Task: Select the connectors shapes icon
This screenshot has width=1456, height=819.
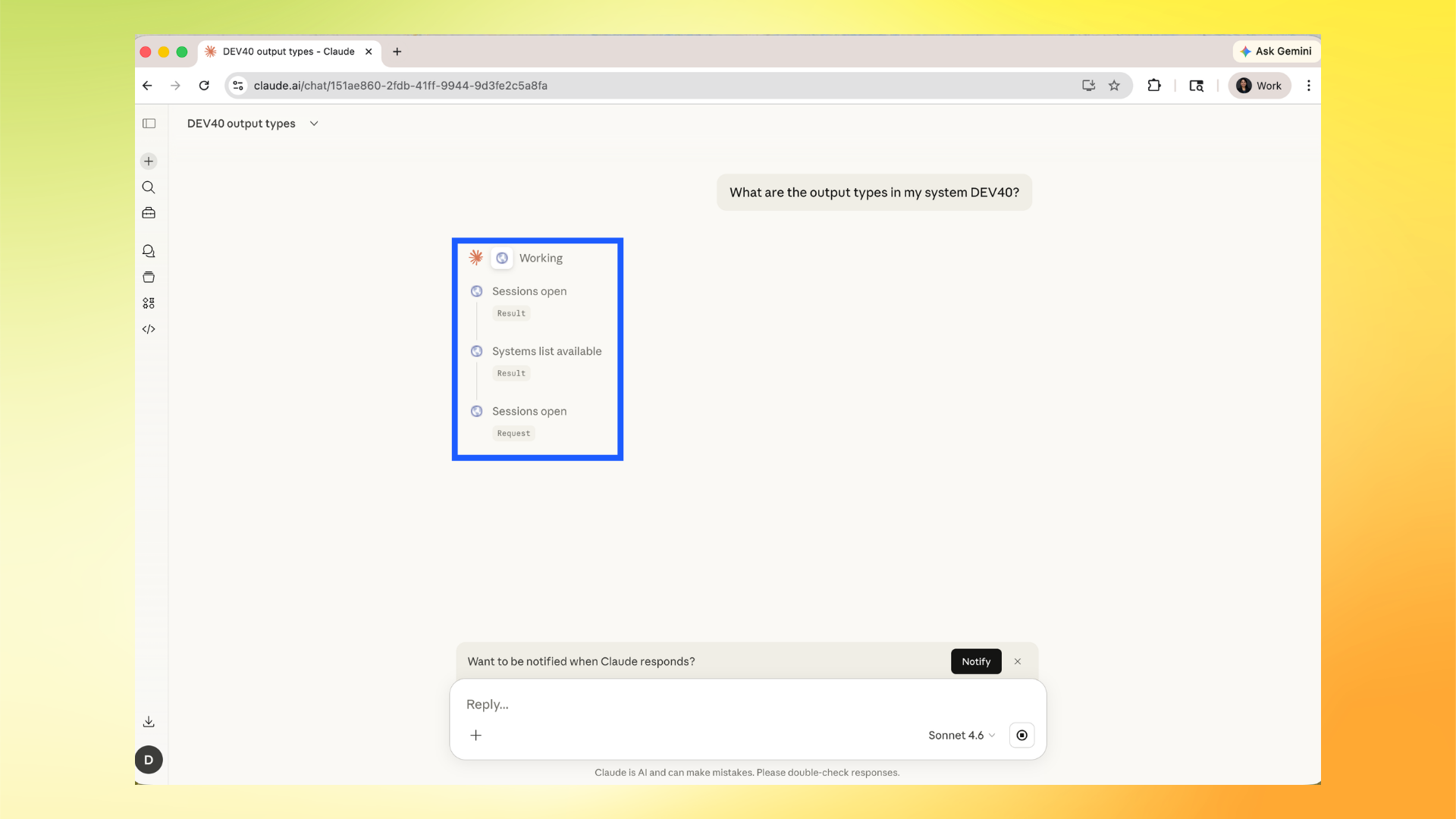Action: (x=149, y=303)
